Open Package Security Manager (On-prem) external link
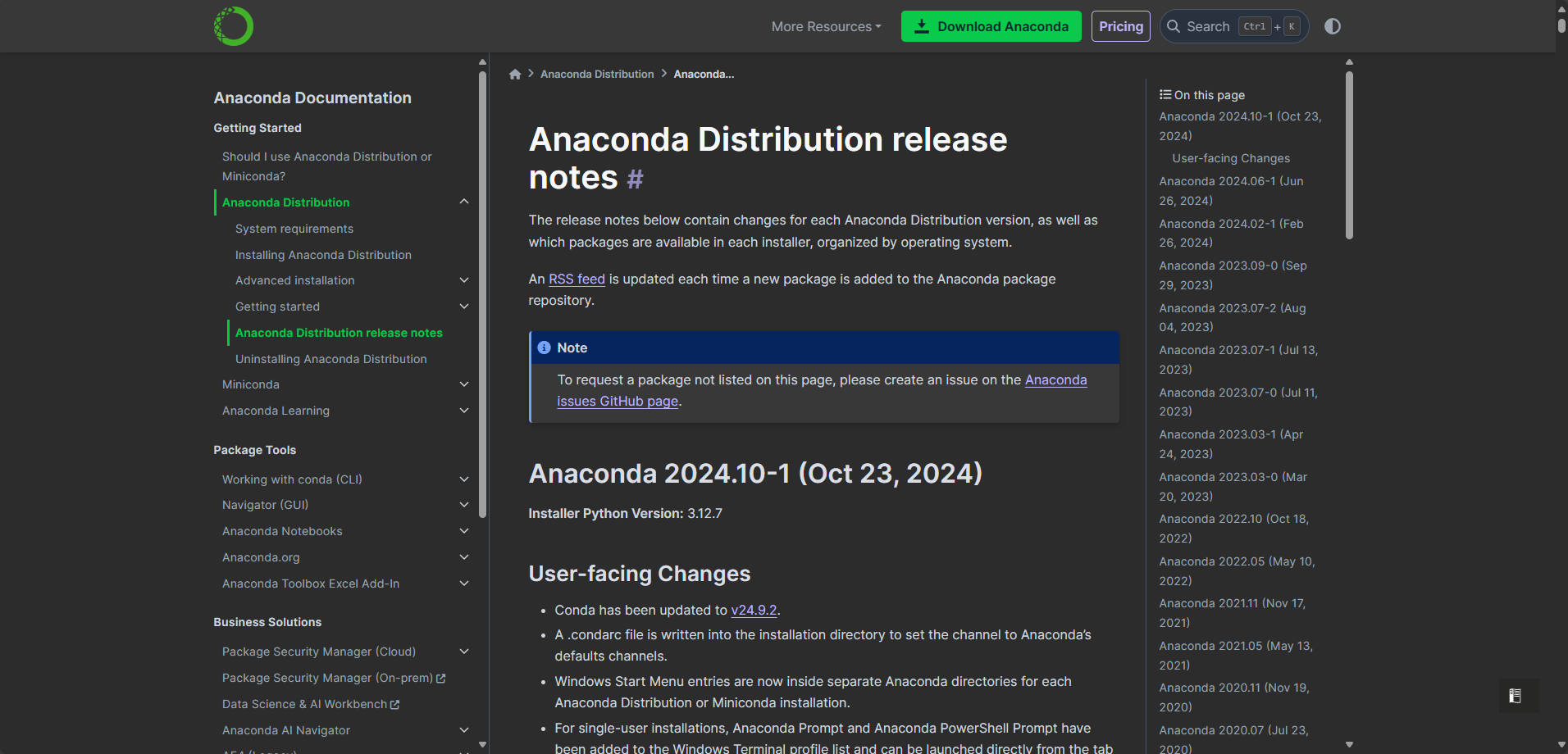The image size is (1568, 754). [x=334, y=678]
